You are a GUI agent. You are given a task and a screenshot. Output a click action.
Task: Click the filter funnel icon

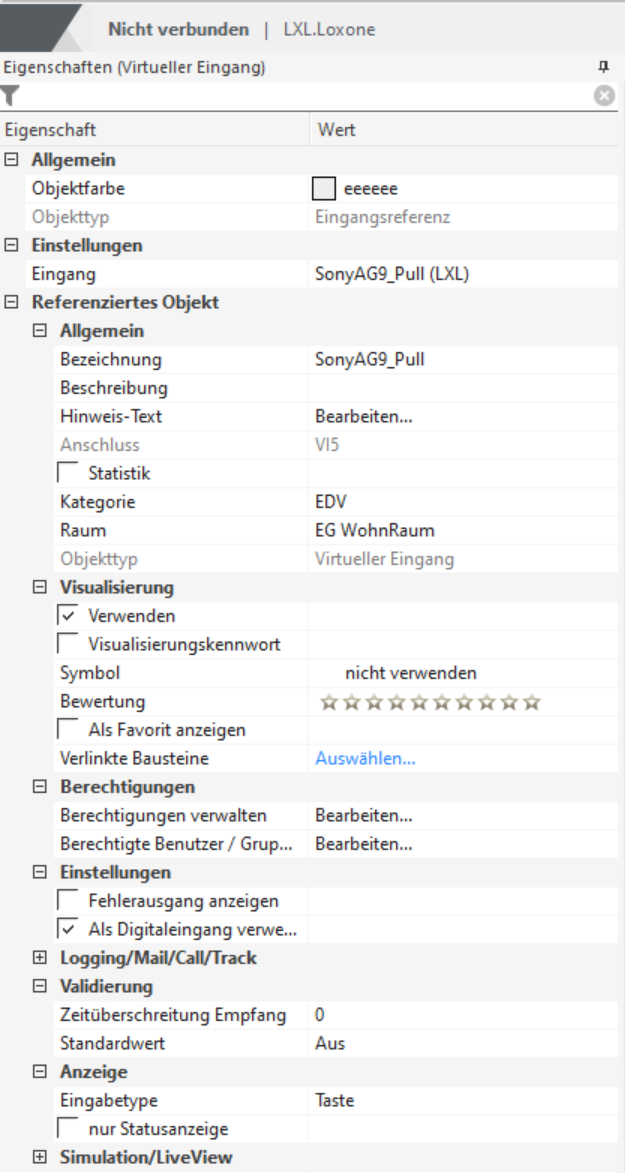pyautogui.click(x=10, y=96)
